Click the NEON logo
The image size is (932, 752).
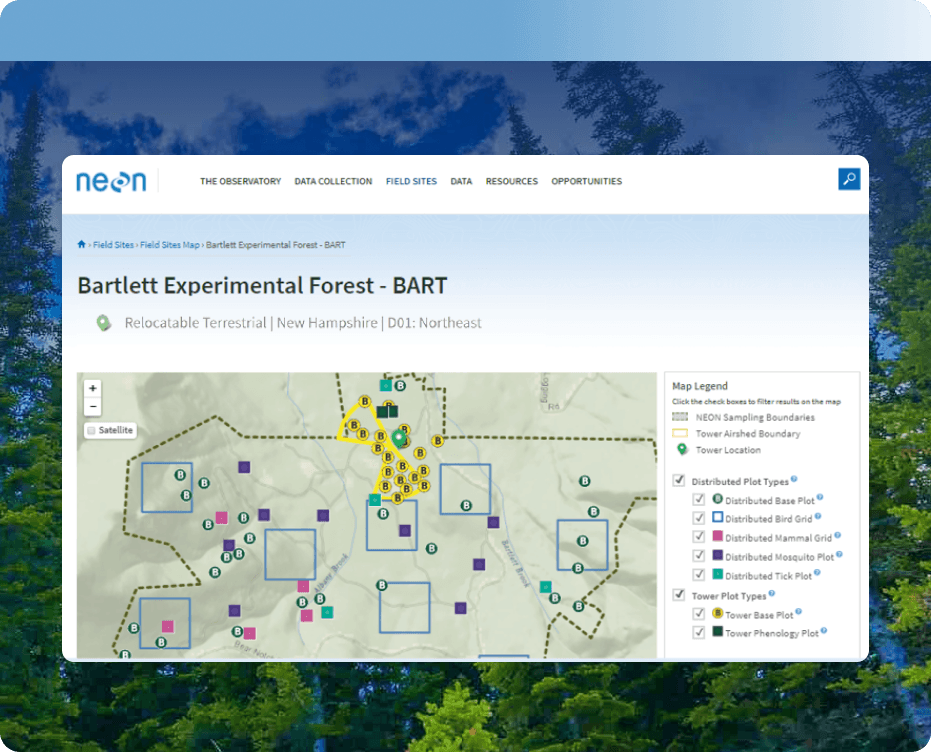111,181
